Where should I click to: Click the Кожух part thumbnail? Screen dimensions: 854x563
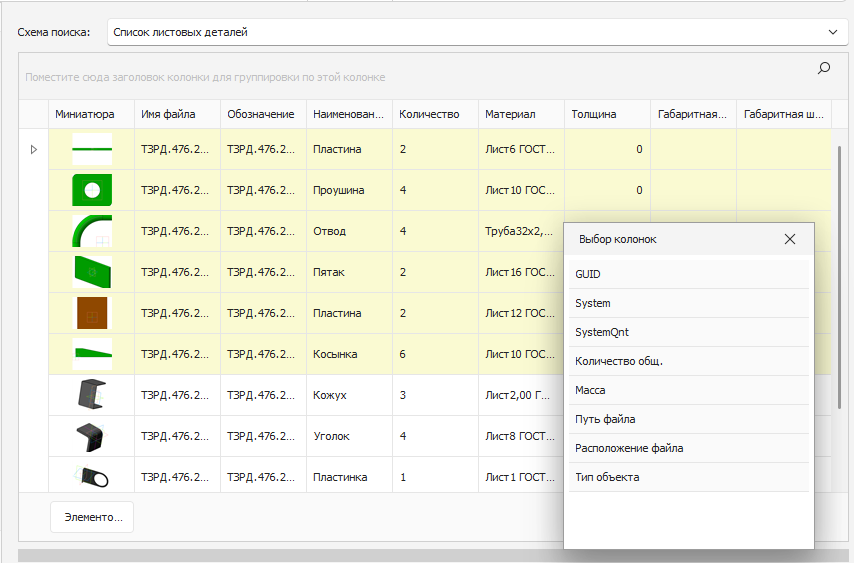(x=92, y=395)
